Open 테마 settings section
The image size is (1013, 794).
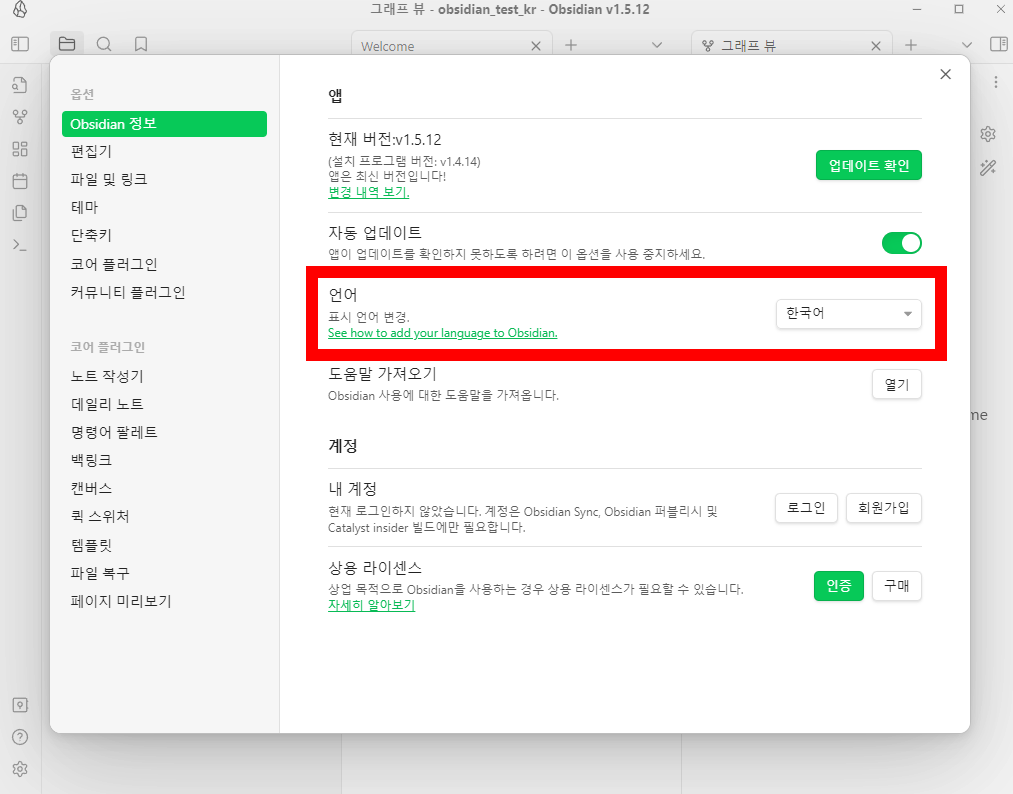(x=164, y=207)
